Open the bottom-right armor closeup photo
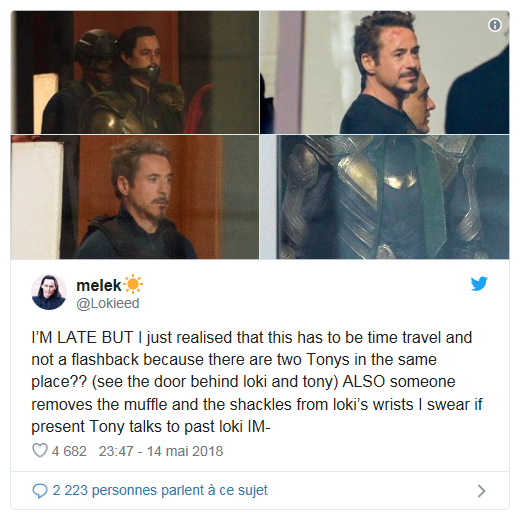 pyautogui.click(x=384, y=197)
